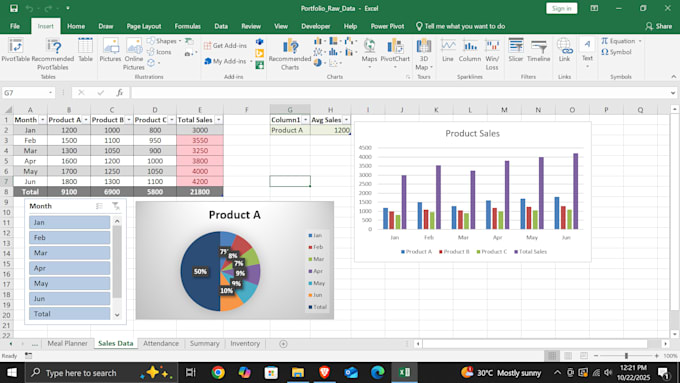Insert Line sparkline
Screen dimensions: 680x383
(x=448, y=50)
